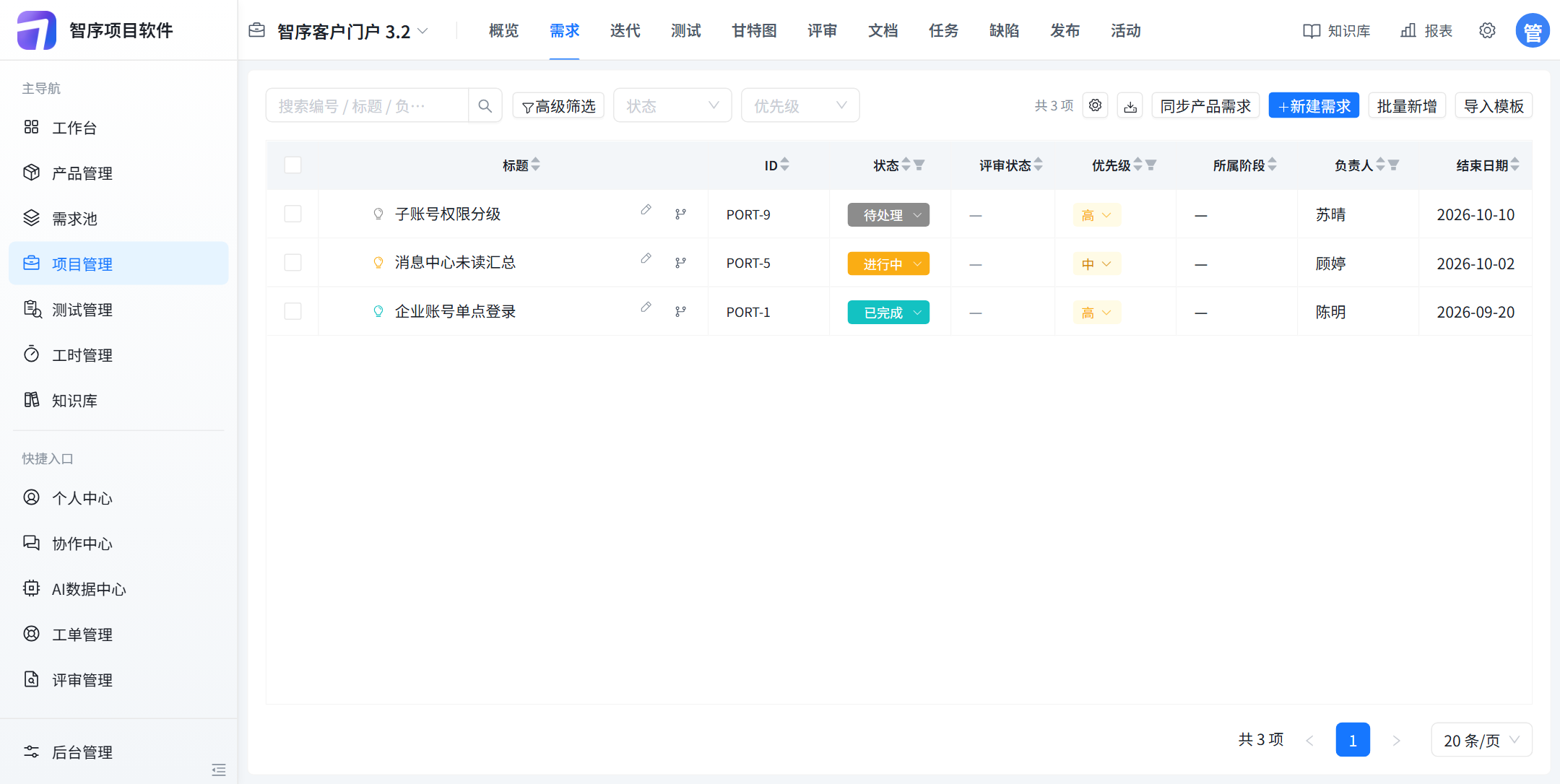
Task: Open the 状态 filter dropdown
Action: click(x=672, y=106)
